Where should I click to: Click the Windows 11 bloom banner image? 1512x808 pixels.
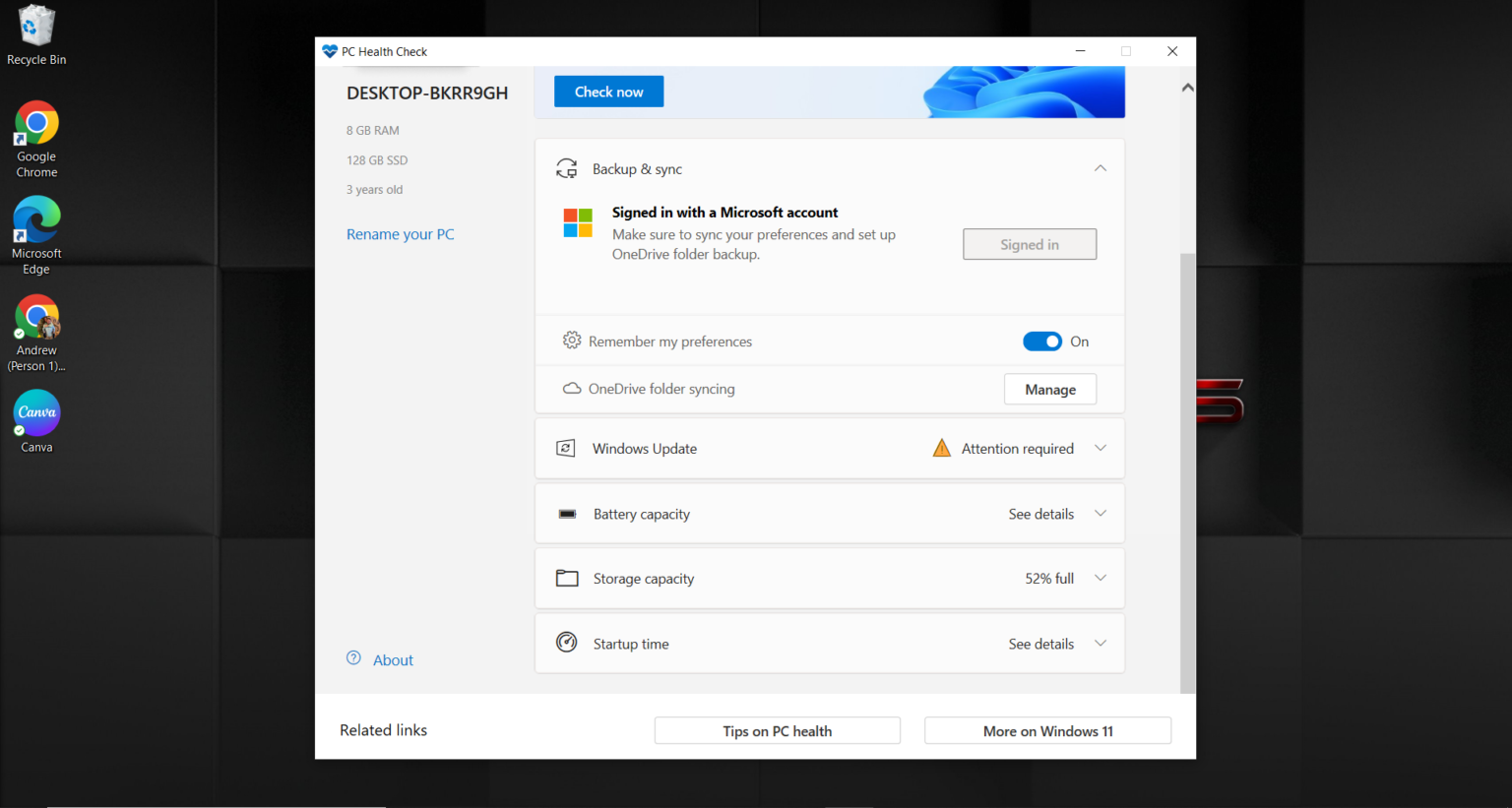coord(1024,92)
